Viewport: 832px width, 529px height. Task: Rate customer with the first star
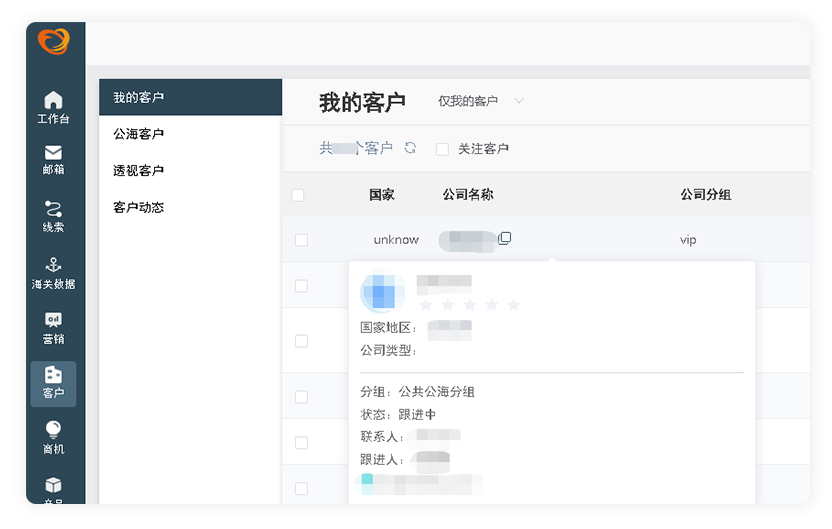click(x=426, y=305)
